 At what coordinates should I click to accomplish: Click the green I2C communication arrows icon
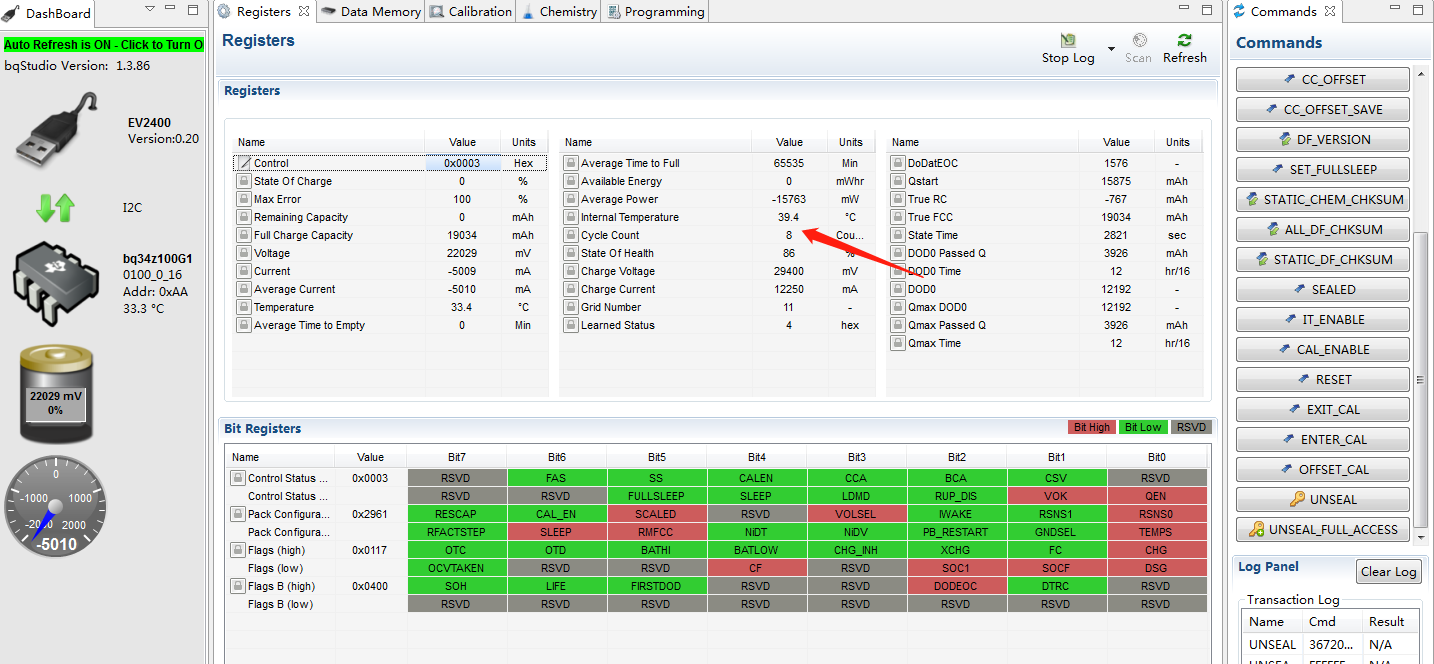(56, 208)
